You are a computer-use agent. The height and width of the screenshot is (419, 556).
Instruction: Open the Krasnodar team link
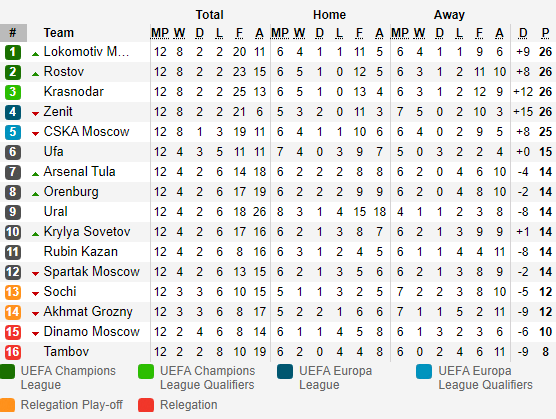point(74,92)
